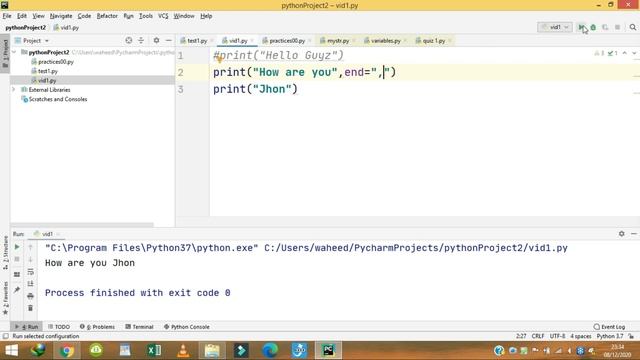Start debugging with the green bug icon
This screenshot has height=360, width=640.
click(x=593, y=27)
